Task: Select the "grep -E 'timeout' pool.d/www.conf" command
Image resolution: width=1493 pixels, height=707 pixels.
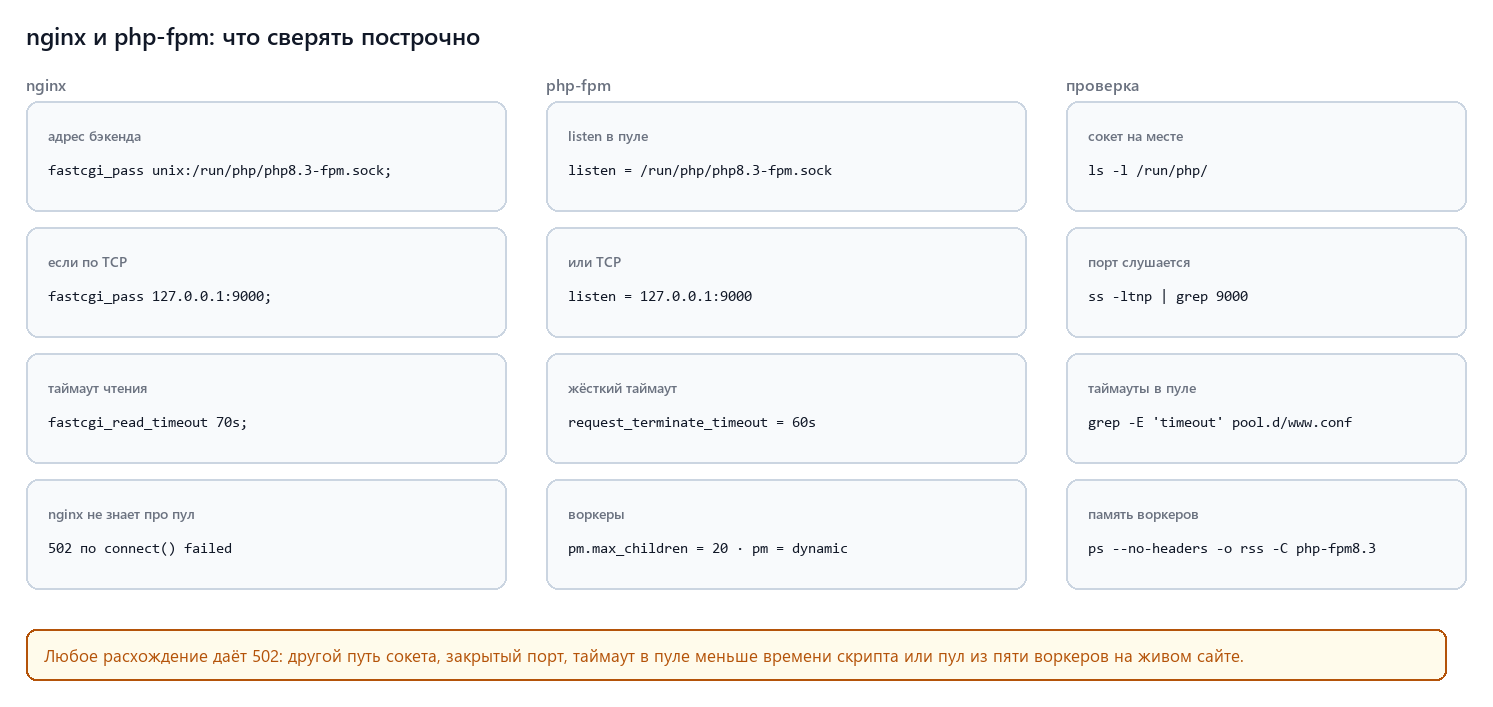Action: [x=1220, y=423]
